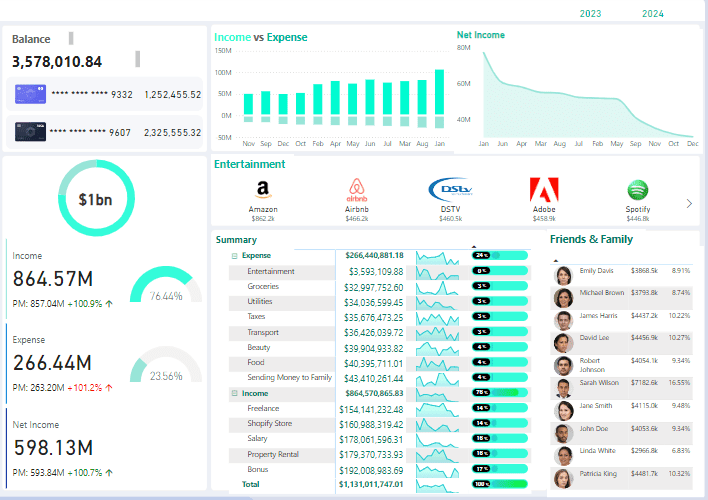Click card balance 1,252,455.52
Screen dimensions: 708x500
tap(172, 94)
